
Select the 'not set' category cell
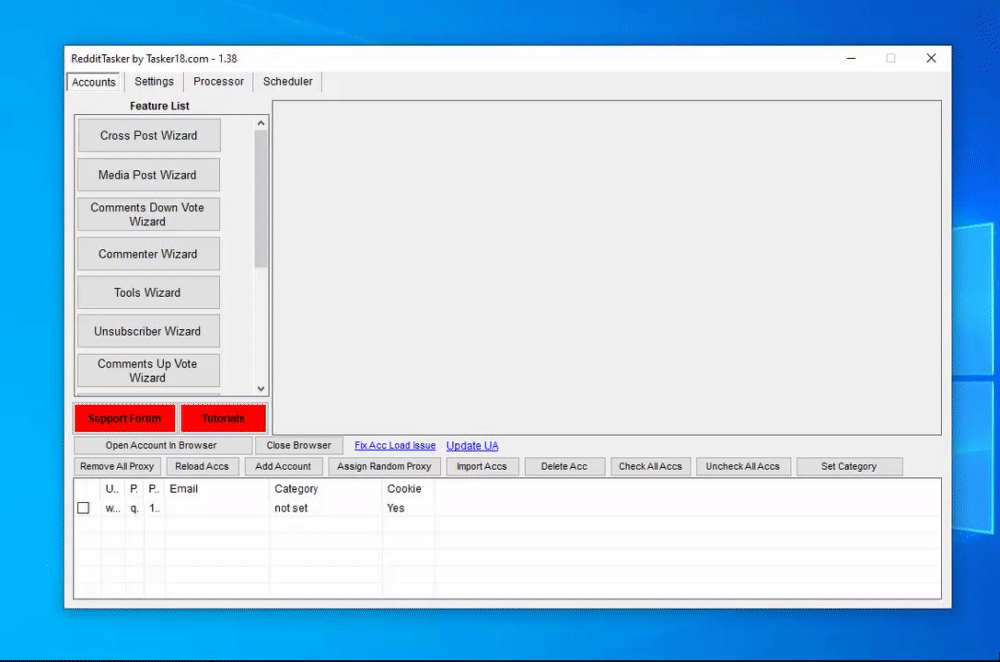coord(325,508)
